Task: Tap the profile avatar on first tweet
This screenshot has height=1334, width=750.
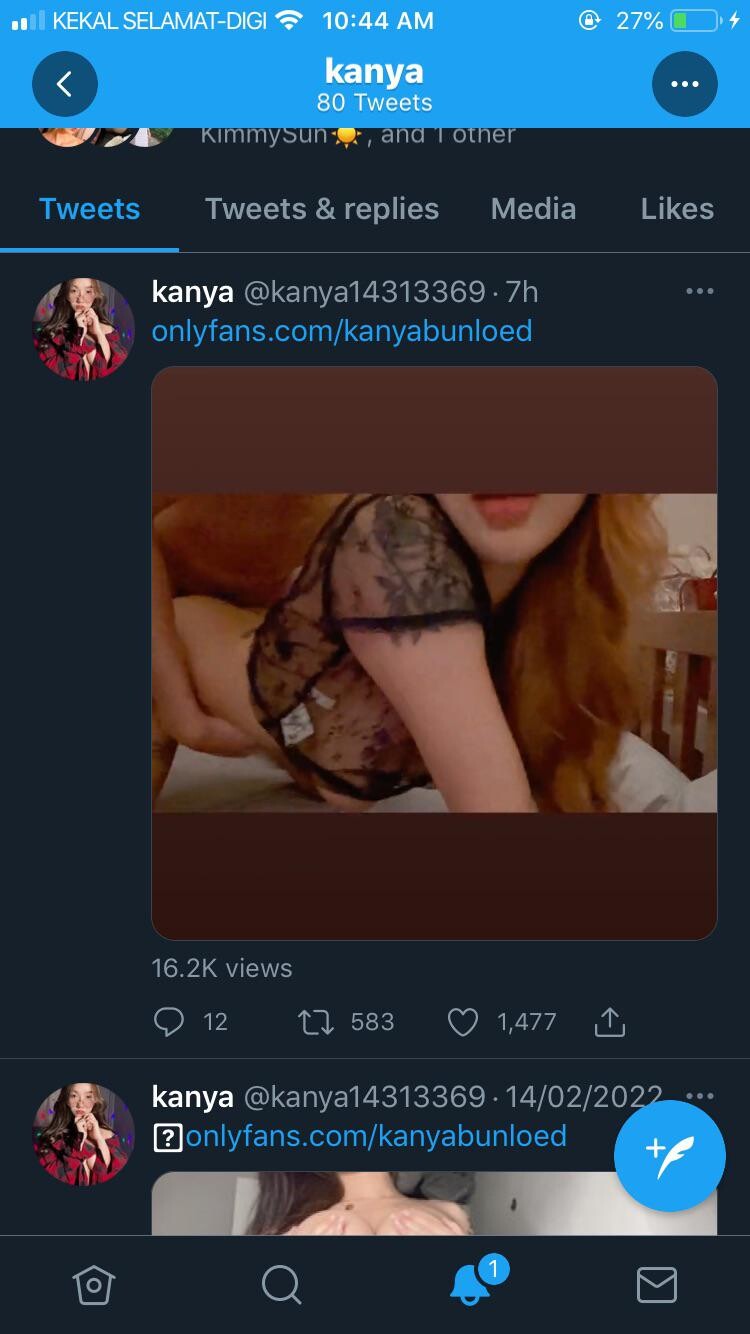Action: click(84, 329)
